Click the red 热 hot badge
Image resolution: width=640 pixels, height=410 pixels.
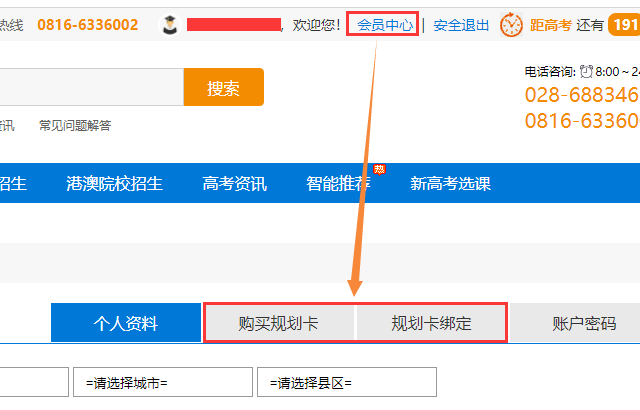tap(379, 169)
